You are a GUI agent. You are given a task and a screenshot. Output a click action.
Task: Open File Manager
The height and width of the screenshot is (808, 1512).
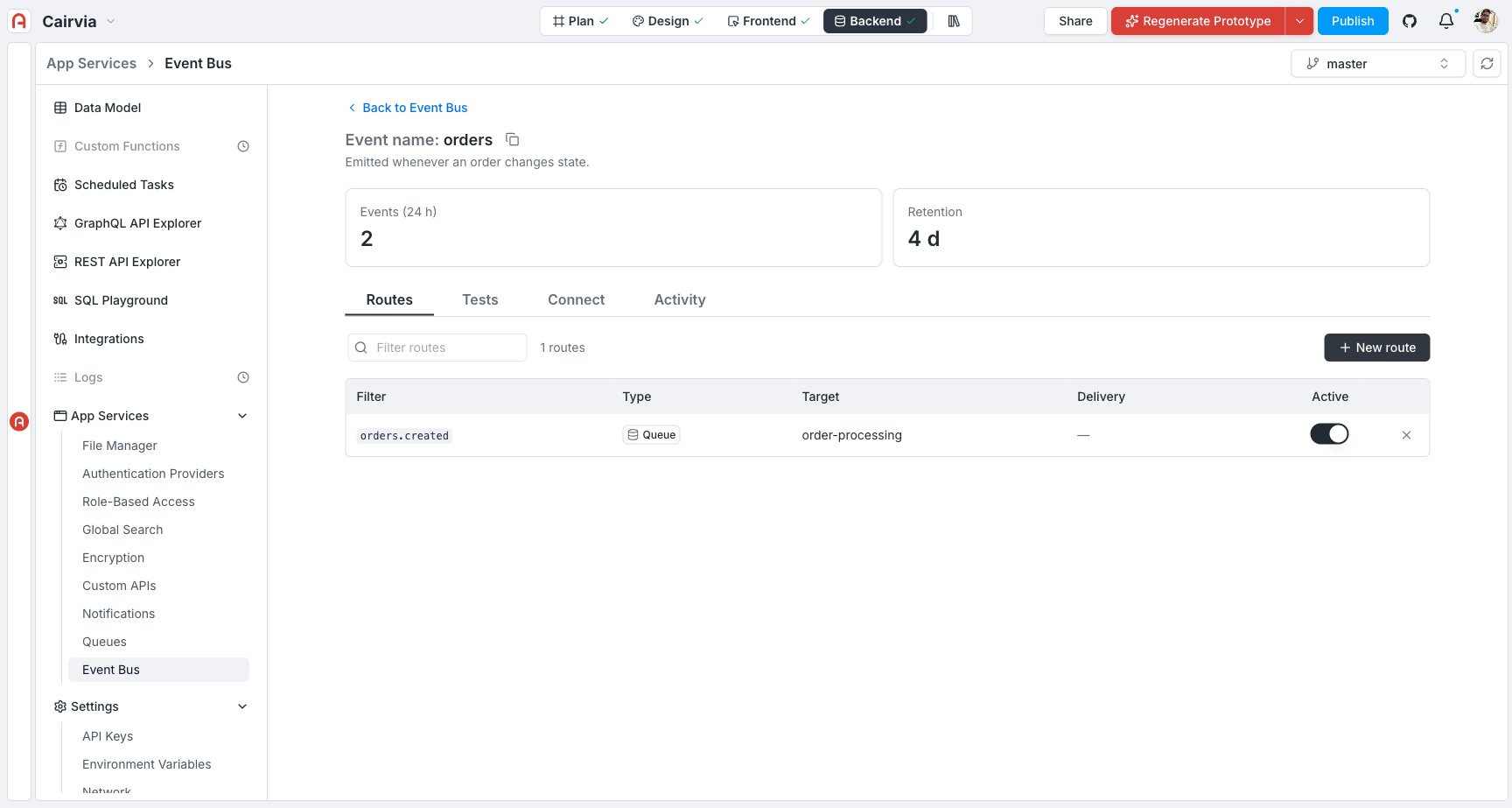[x=120, y=446]
